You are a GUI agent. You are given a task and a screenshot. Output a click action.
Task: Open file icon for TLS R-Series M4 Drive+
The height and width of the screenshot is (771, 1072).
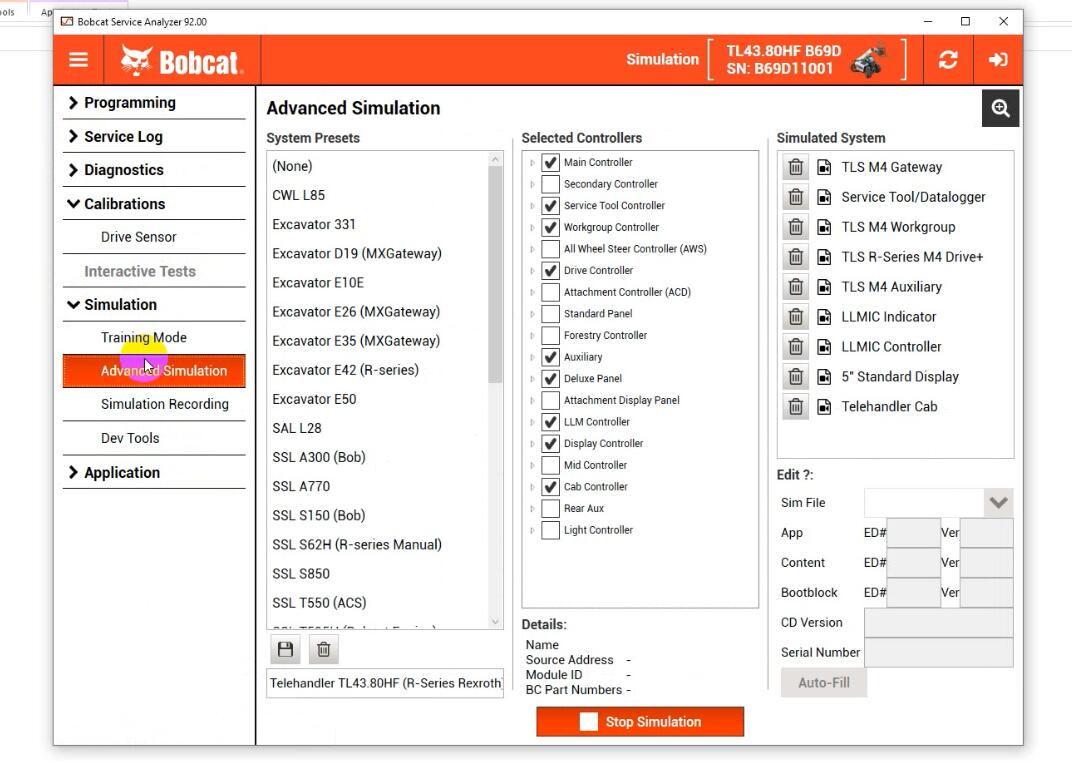tap(825, 257)
